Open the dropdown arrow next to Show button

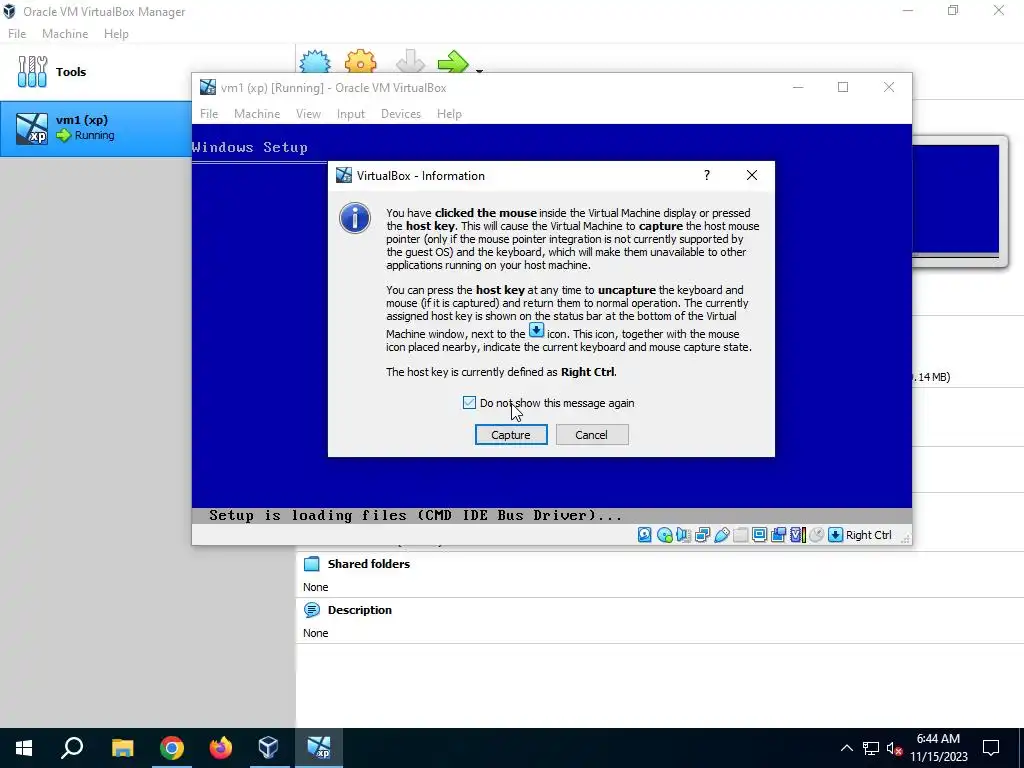click(479, 70)
